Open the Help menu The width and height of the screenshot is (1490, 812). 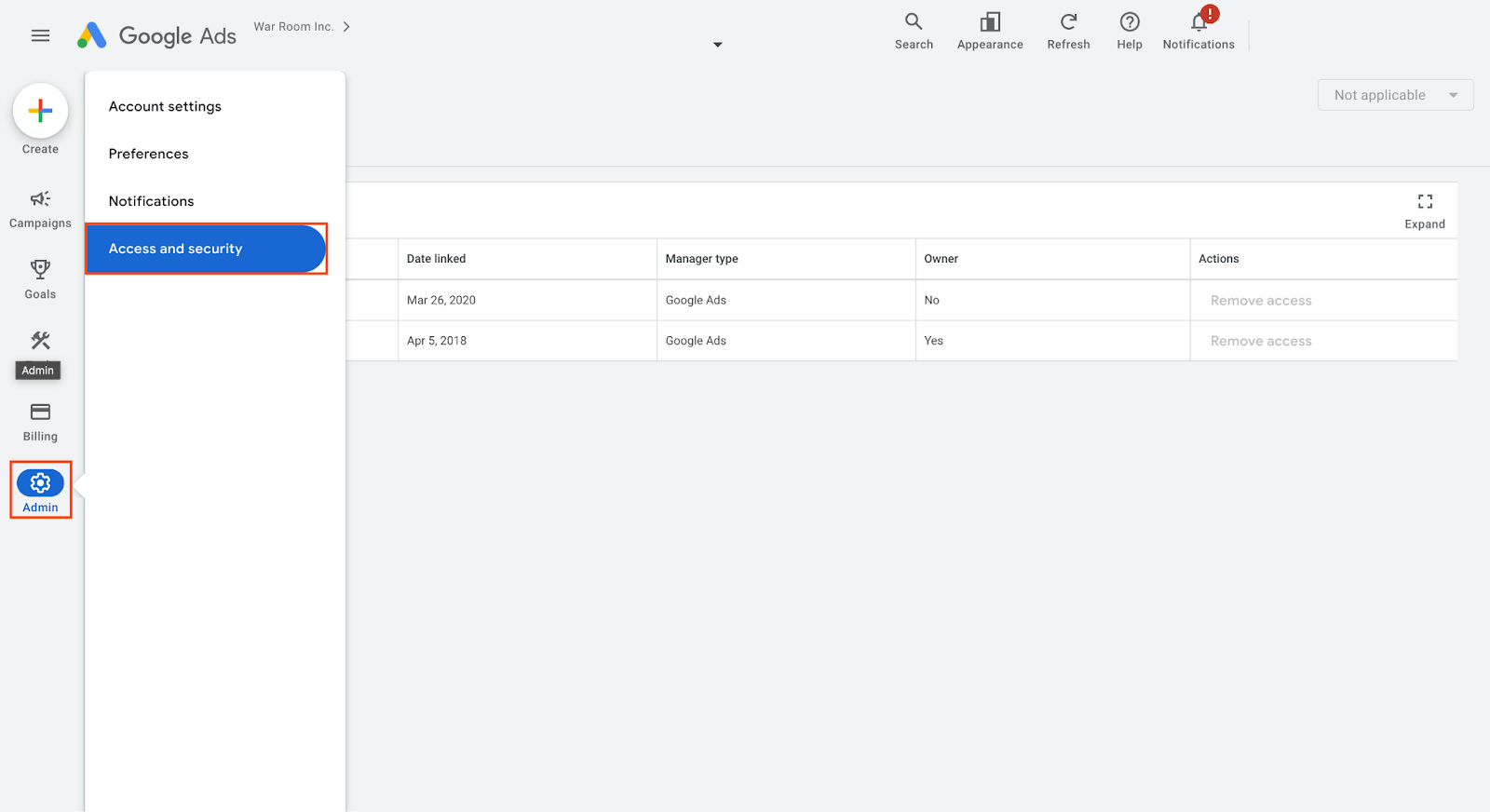[1130, 31]
